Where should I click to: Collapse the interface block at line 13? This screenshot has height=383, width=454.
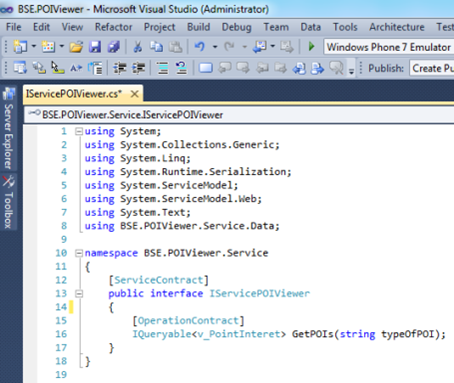[x=79, y=294]
